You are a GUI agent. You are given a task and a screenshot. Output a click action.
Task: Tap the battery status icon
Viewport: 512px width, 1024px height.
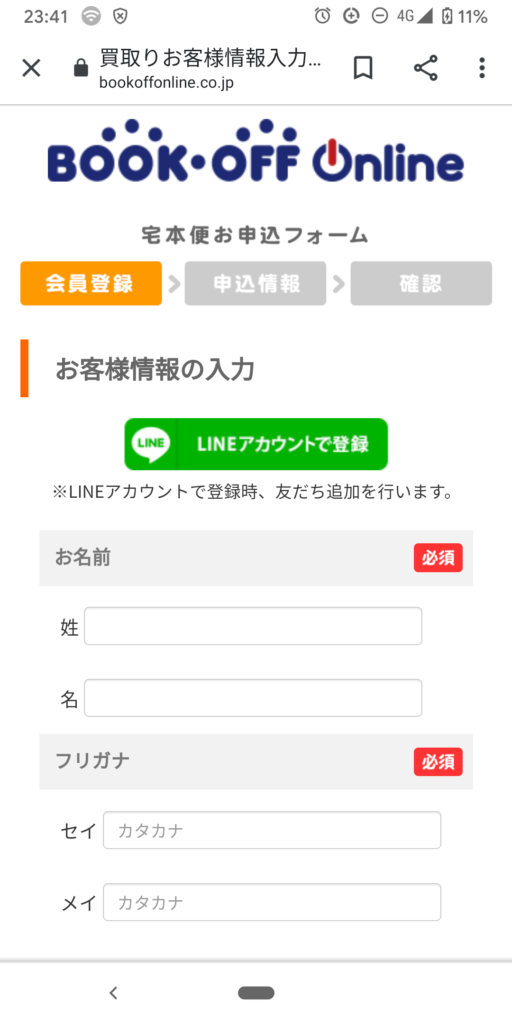[x=447, y=16]
